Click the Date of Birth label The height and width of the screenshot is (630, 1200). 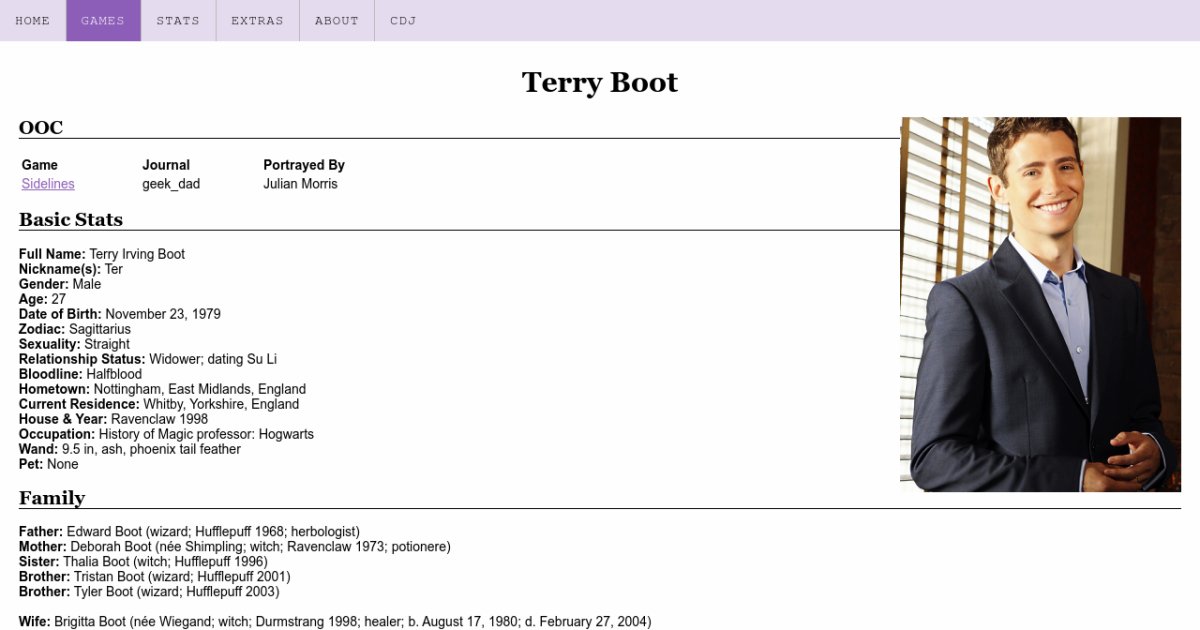60,314
